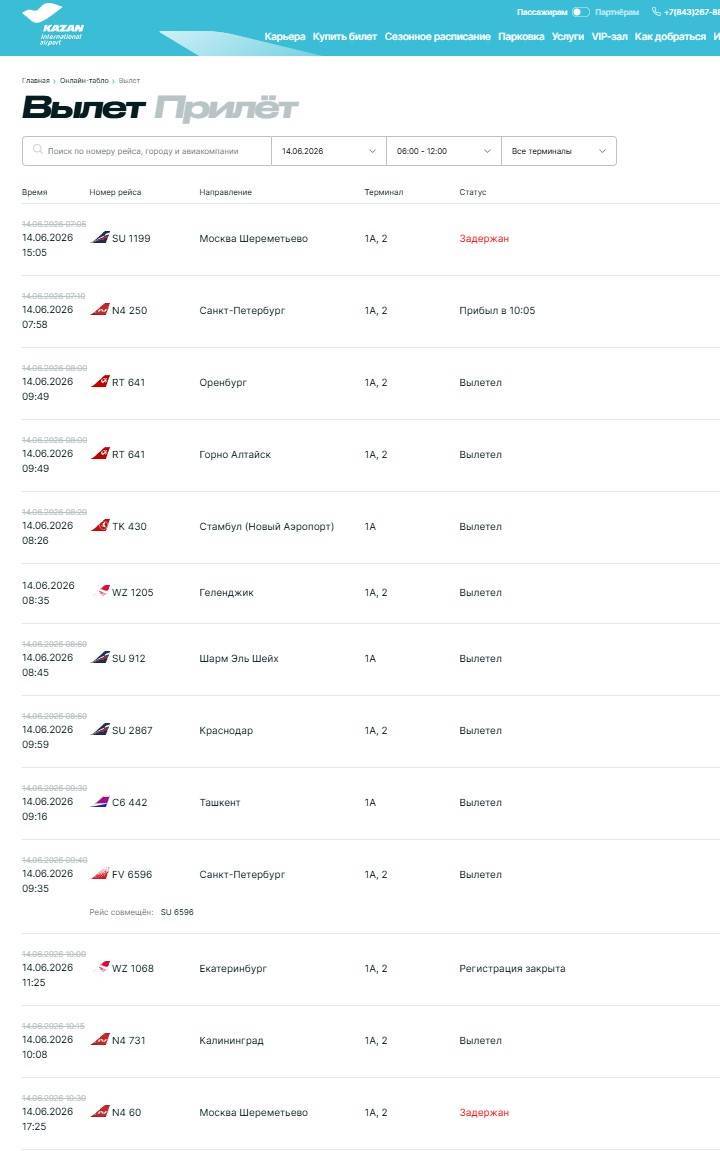Toggle the Пассажирам / Партнёрам switch
The image size is (720, 1151).
pos(581,12)
